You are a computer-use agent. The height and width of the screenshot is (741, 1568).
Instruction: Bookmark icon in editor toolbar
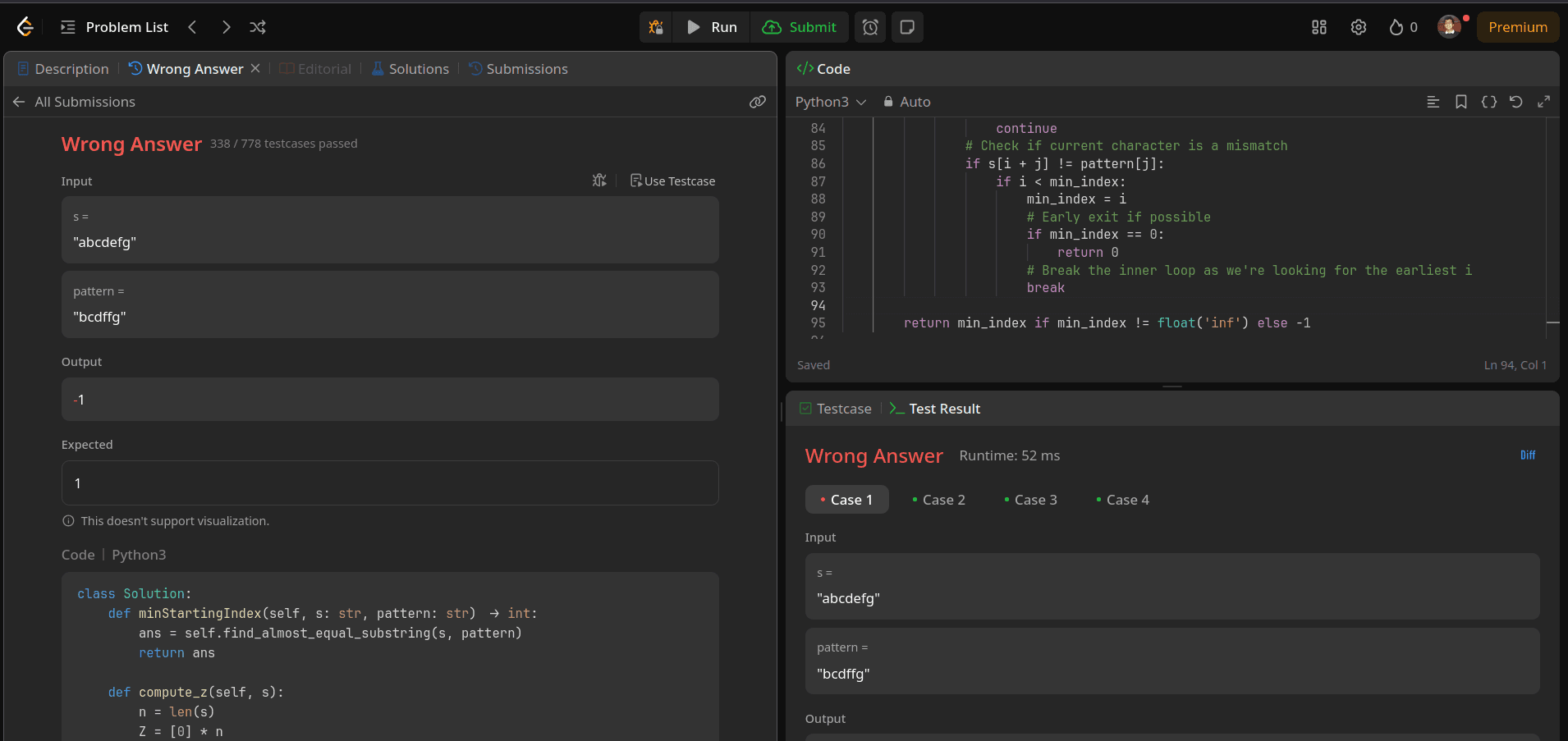tap(1461, 102)
